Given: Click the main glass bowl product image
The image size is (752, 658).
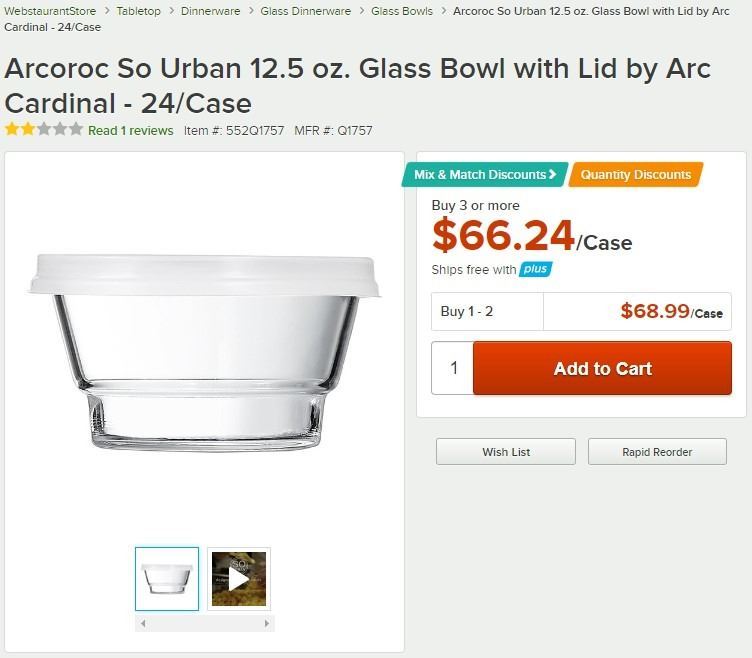Looking at the screenshot, I should pyautogui.click(x=205, y=350).
